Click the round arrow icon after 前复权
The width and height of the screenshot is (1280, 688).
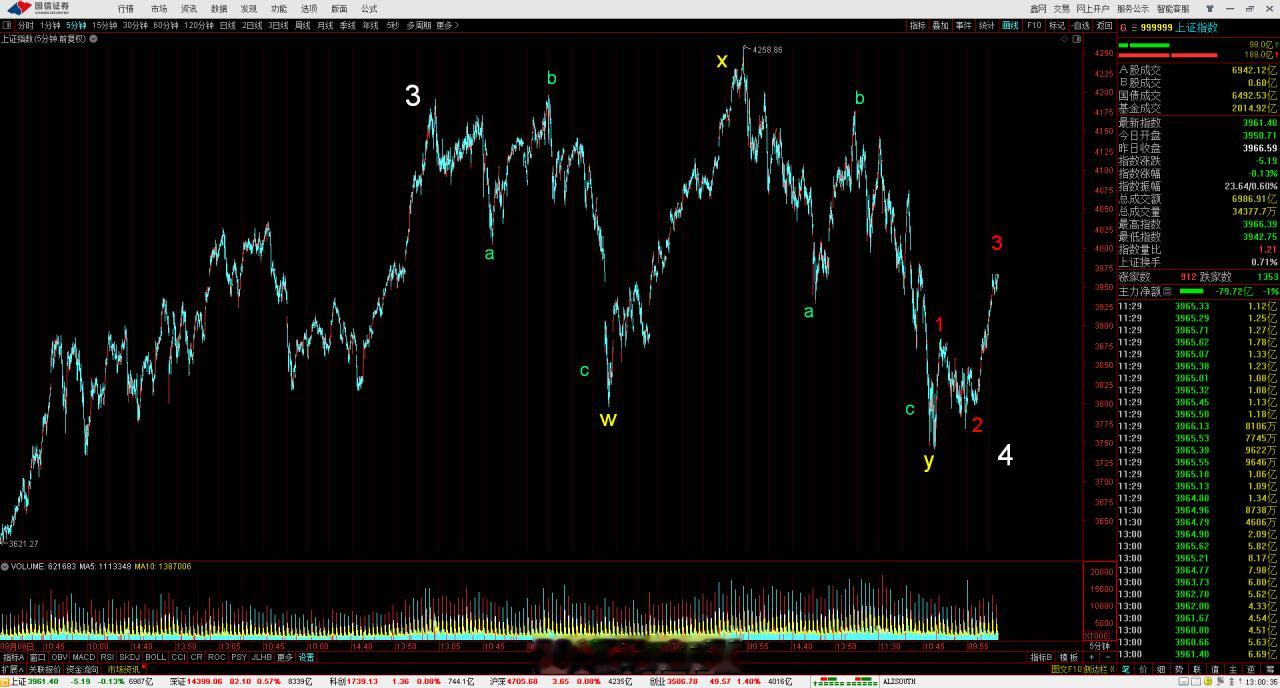93,39
